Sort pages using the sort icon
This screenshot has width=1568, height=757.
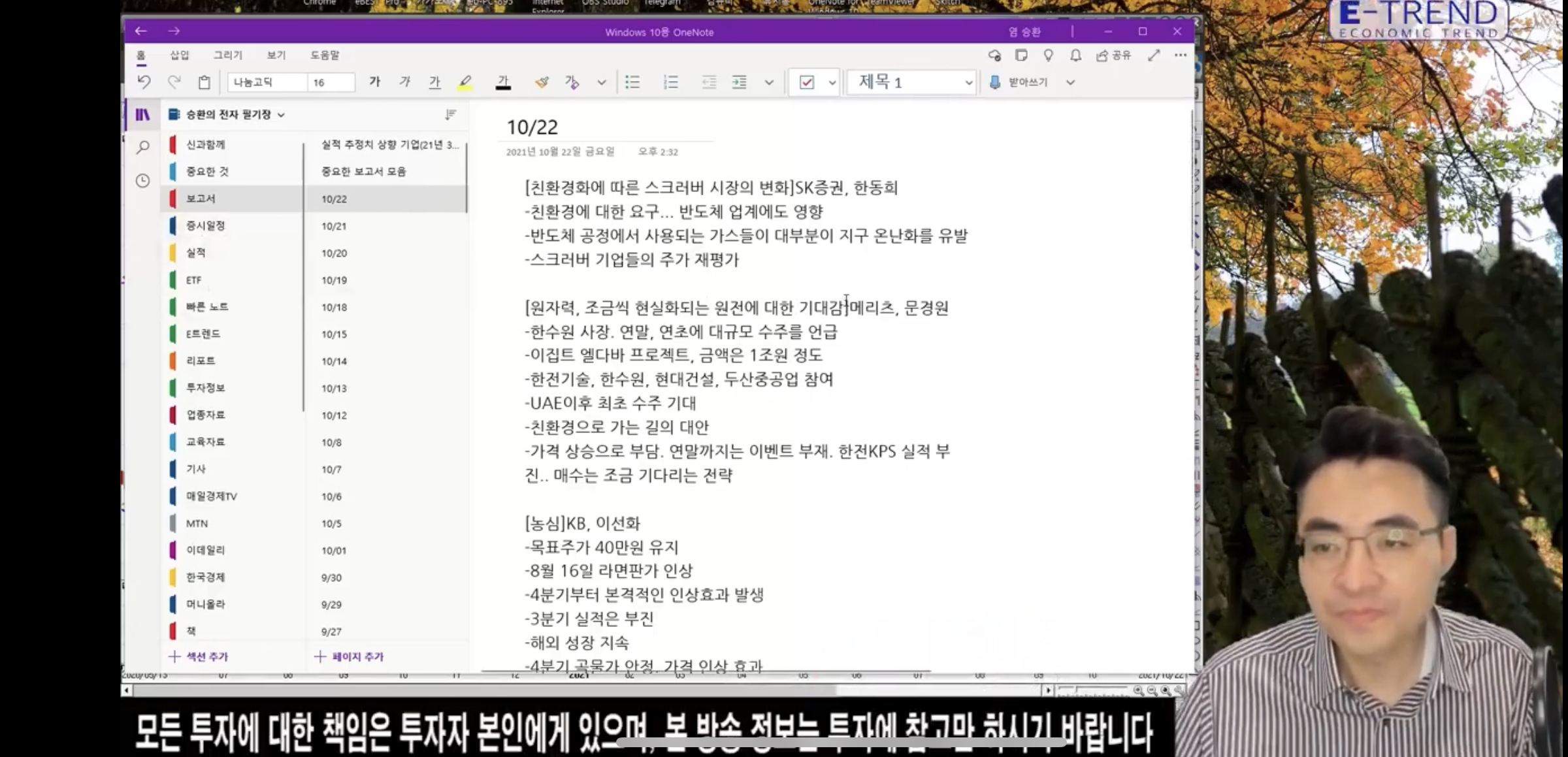(450, 115)
